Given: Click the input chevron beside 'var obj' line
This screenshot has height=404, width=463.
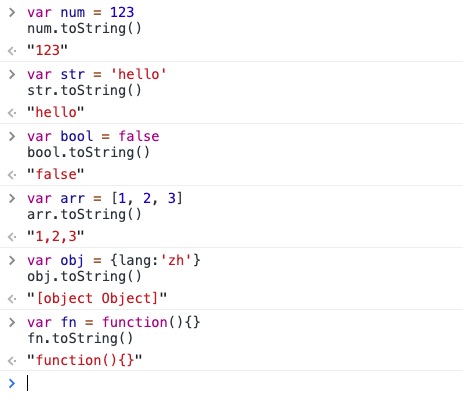Looking at the screenshot, I should tap(12, 260).
